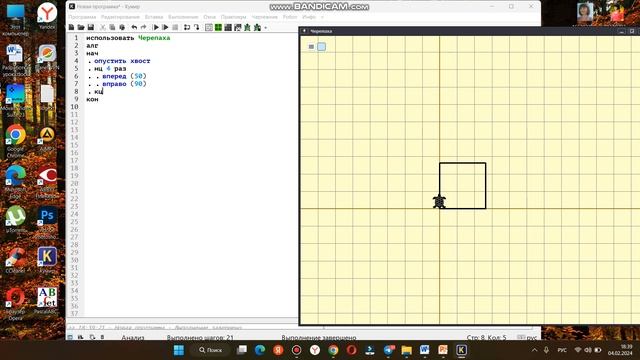Open the Окна menu
This screenshot has width=640, height=360.
[x=209, y=17]
